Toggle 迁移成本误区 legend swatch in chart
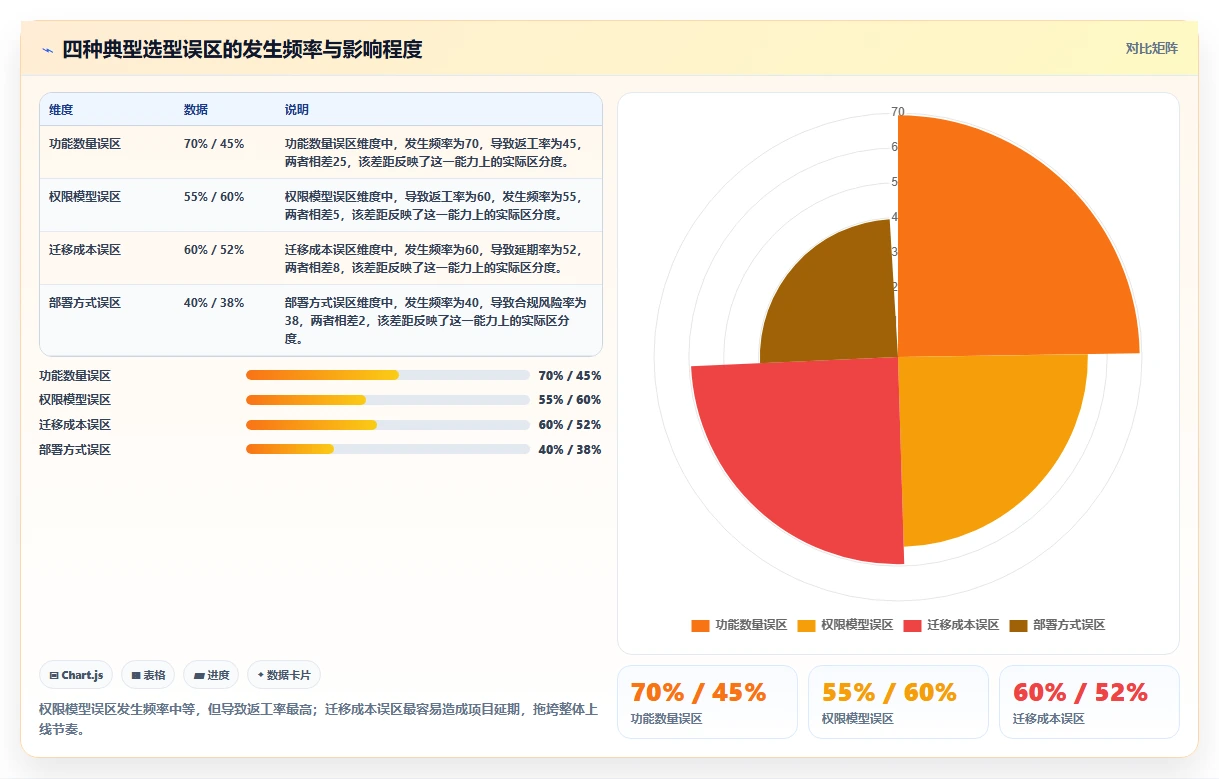1219x779 pixels. coord(912,625)
